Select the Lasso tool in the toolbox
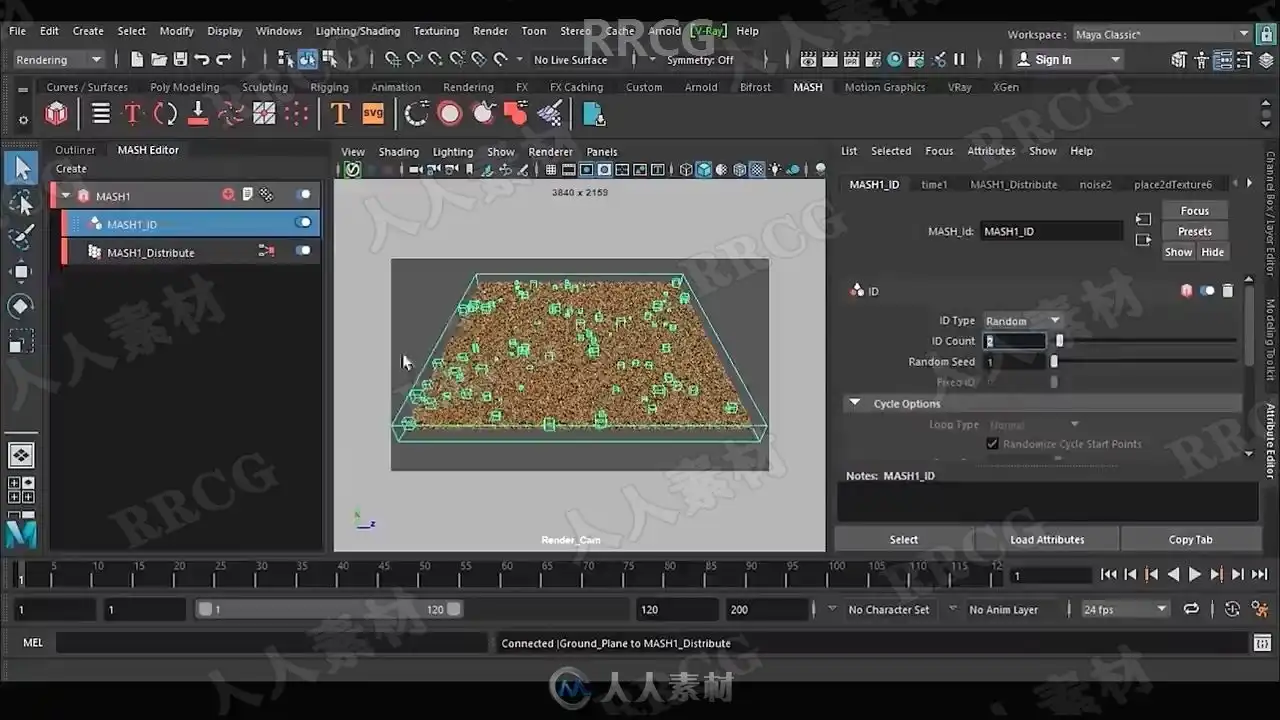The height and width of the screenshot is (720, 1280). [x=21, y=203]
